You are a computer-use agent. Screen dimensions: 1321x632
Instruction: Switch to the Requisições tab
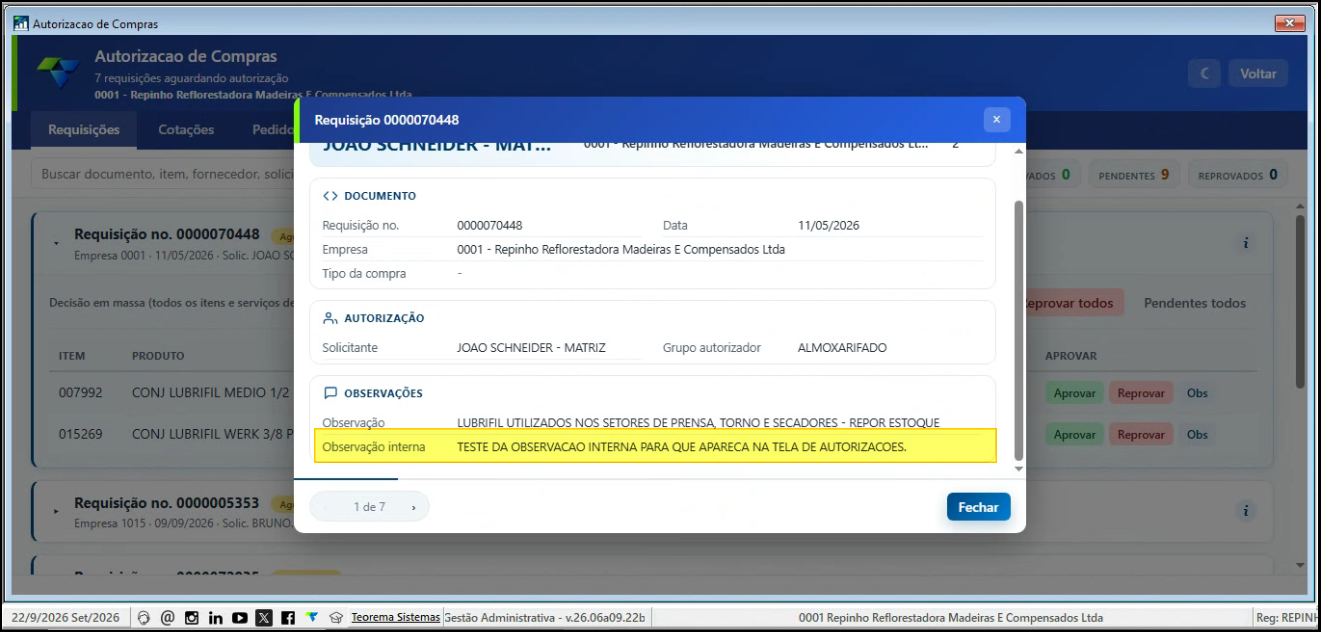click(84, 130)
